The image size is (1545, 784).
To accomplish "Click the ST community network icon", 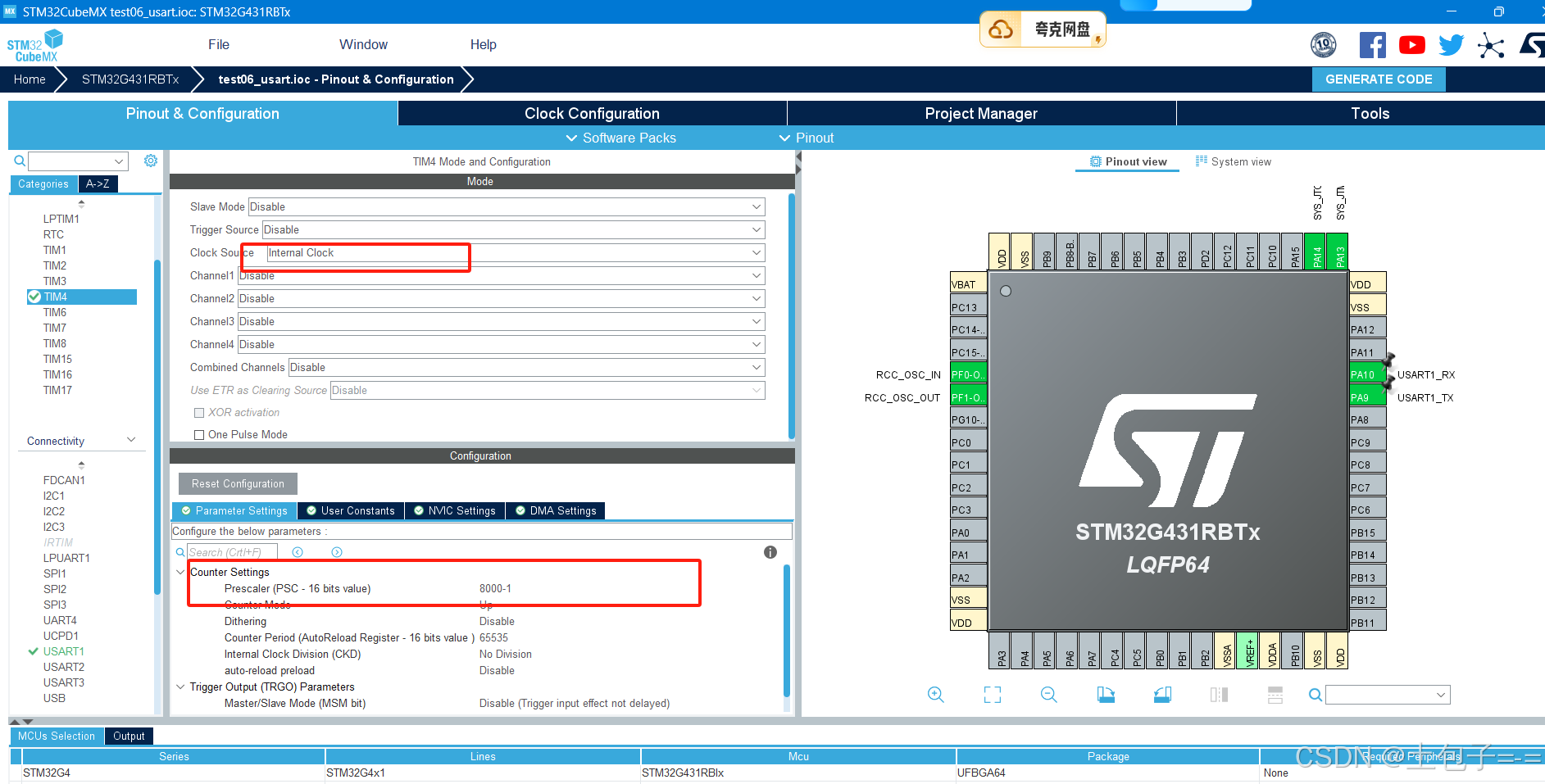I will (1491, 45).
